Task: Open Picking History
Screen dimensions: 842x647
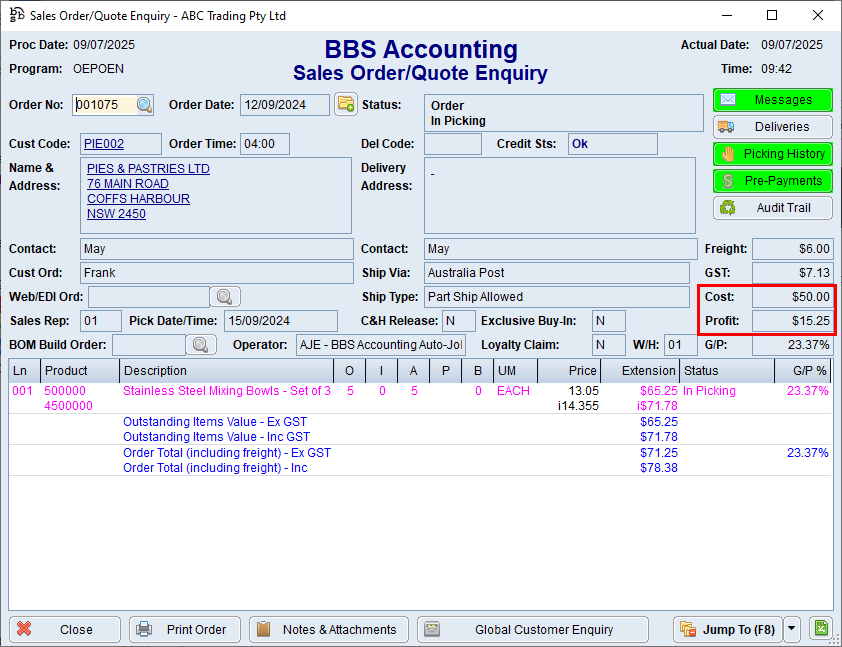Action: coord(772,154)
